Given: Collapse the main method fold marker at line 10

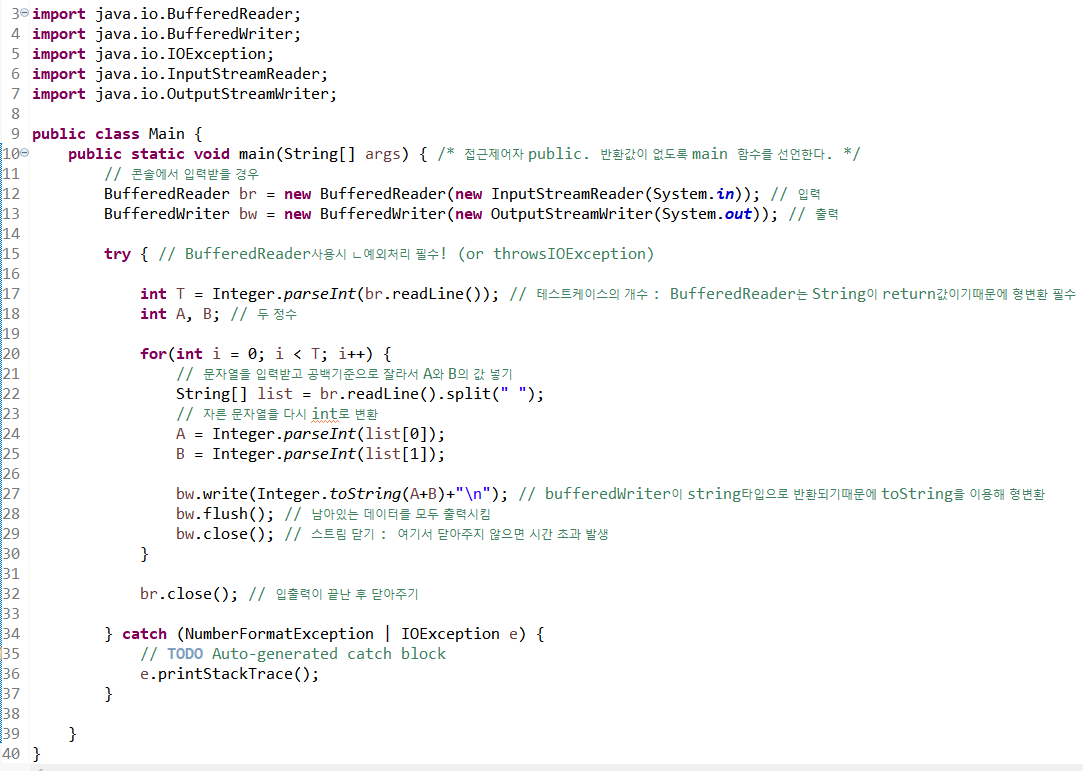Looking at the screenshot, I should 25,153.
